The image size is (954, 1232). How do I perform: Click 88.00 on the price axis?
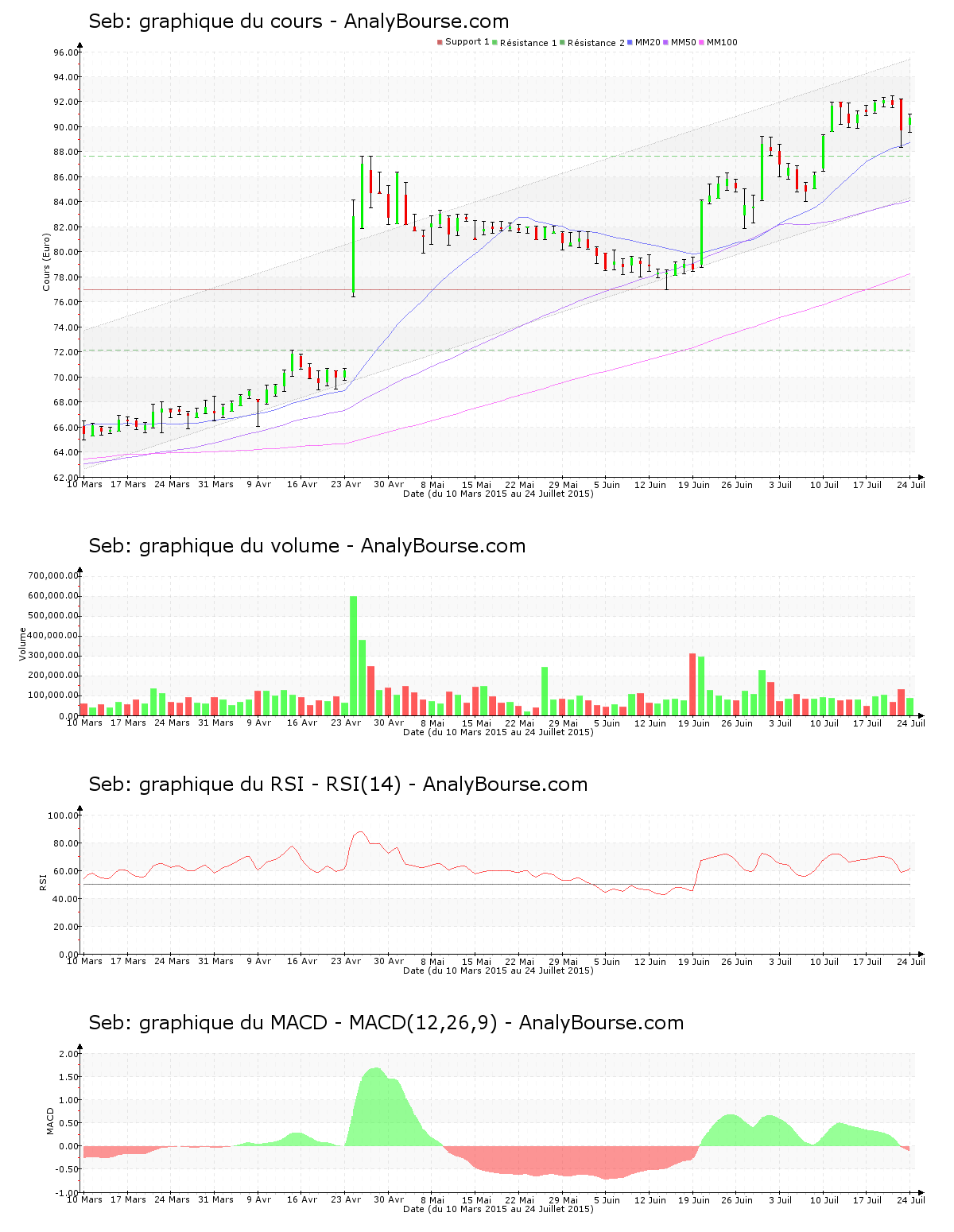66,152
